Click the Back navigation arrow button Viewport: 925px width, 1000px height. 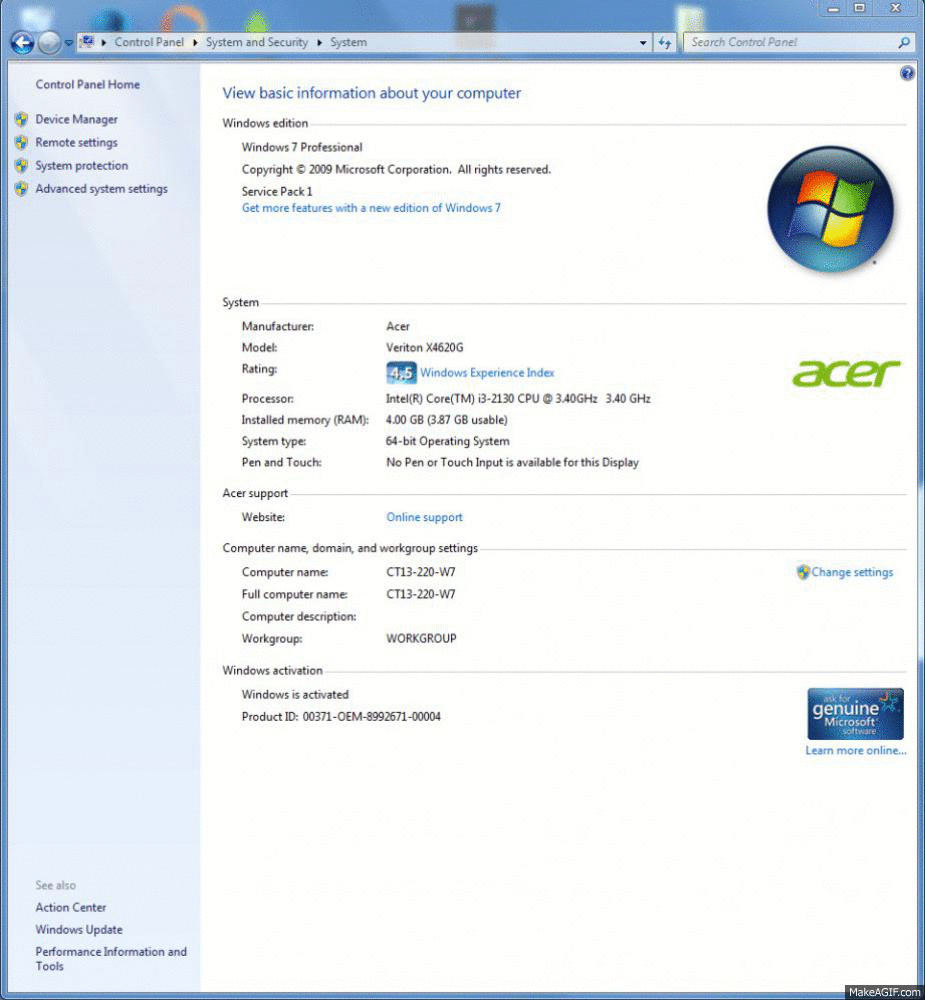pos(22,43)
